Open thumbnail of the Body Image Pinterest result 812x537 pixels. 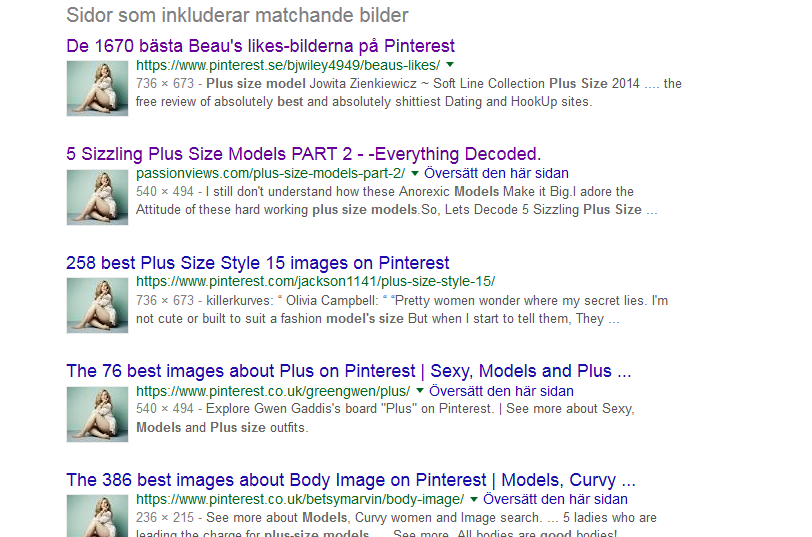click(97, 516)
